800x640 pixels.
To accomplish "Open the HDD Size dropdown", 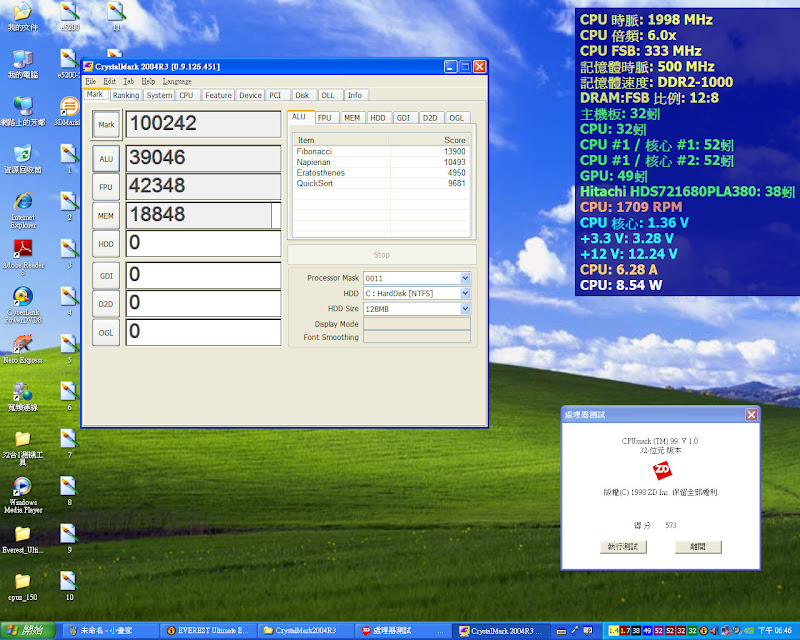I will coord(465,309).
